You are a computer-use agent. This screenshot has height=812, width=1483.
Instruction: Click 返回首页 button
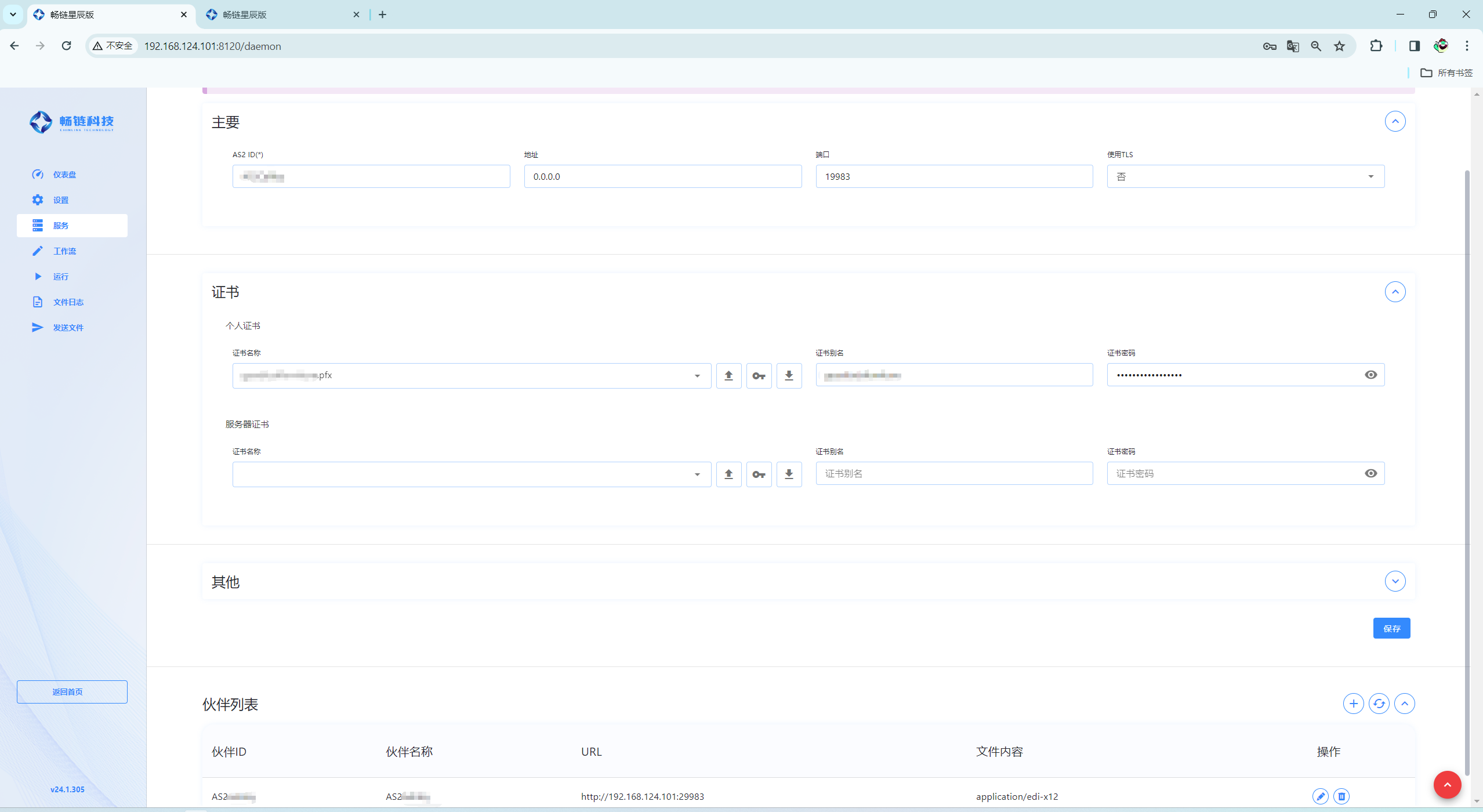tap(72, 692)
